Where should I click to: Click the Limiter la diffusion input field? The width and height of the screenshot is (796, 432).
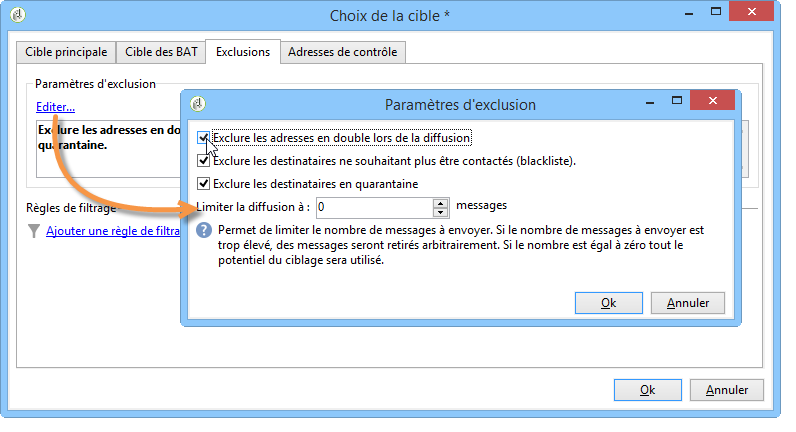(x=375, y=207)
